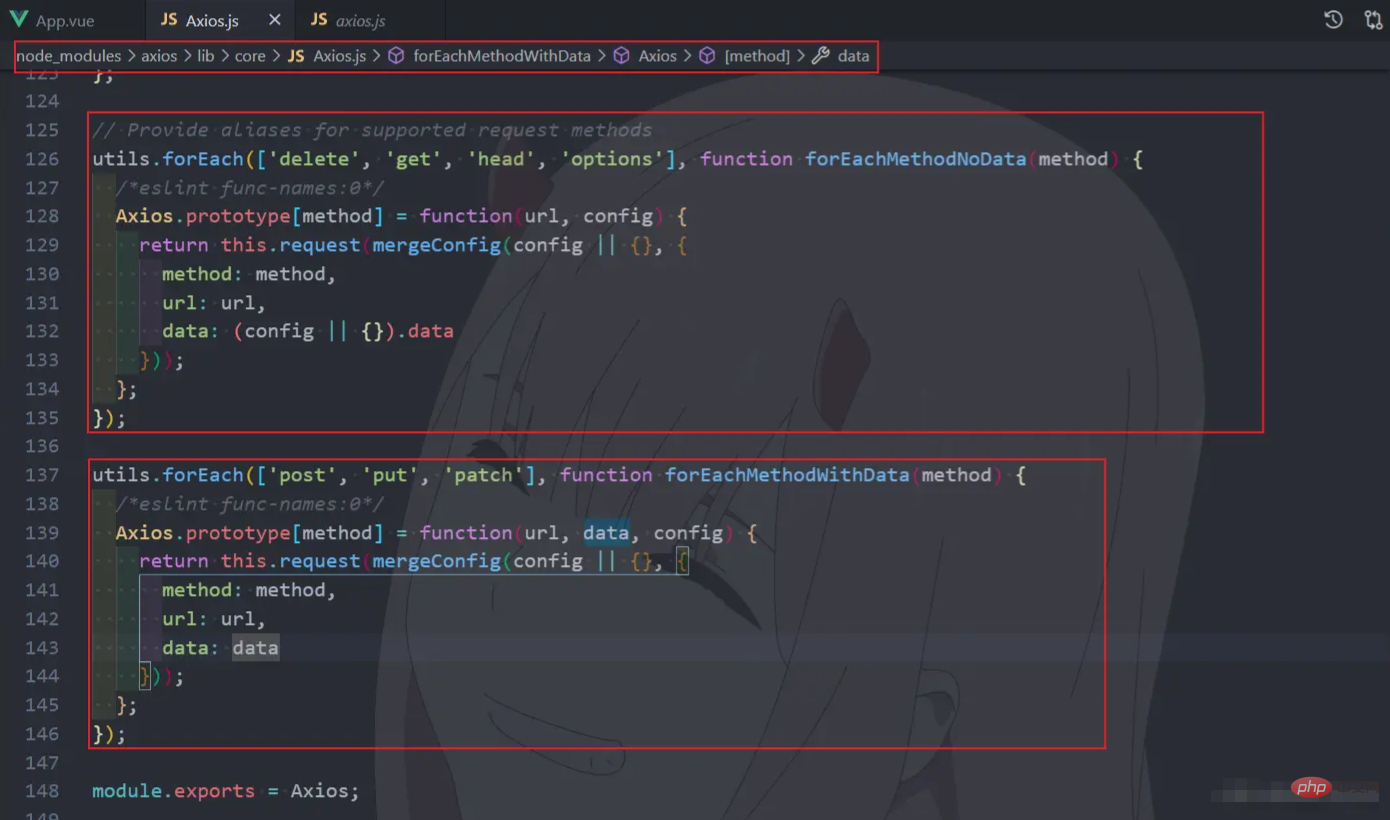Open the [method] breadcrumb symbol
This screenshot has width=1390, height=820.
[745, 56]
